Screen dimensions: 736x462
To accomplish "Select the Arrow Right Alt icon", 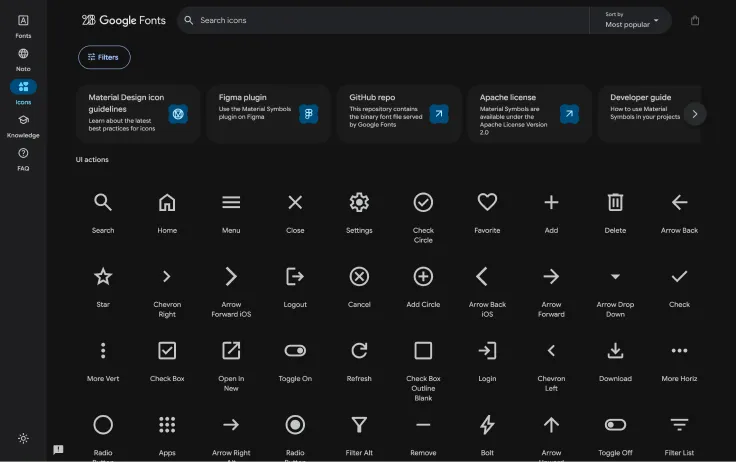I will [x=231, y=425].
